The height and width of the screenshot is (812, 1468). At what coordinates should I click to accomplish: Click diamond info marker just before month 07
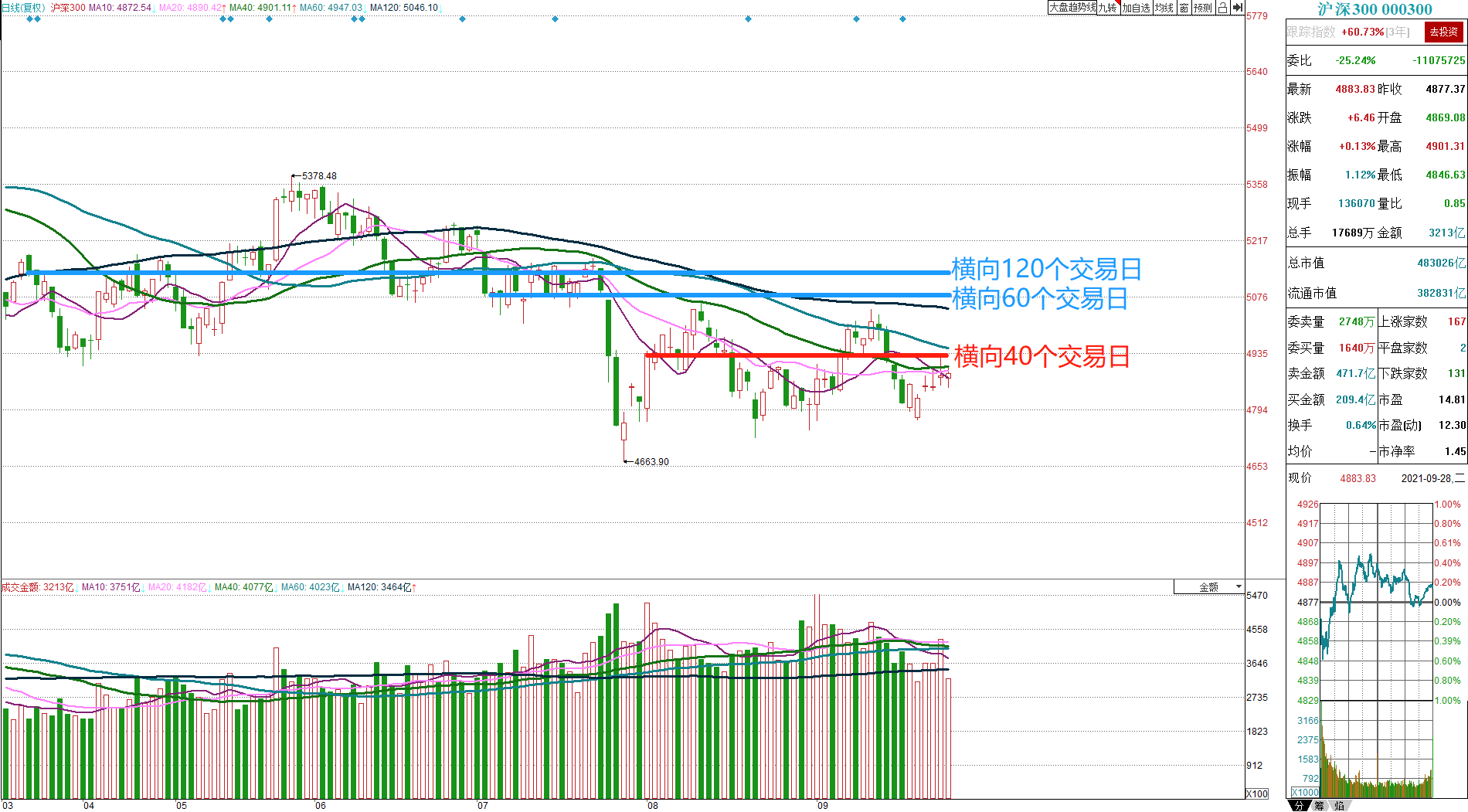[x=462, y=19]
